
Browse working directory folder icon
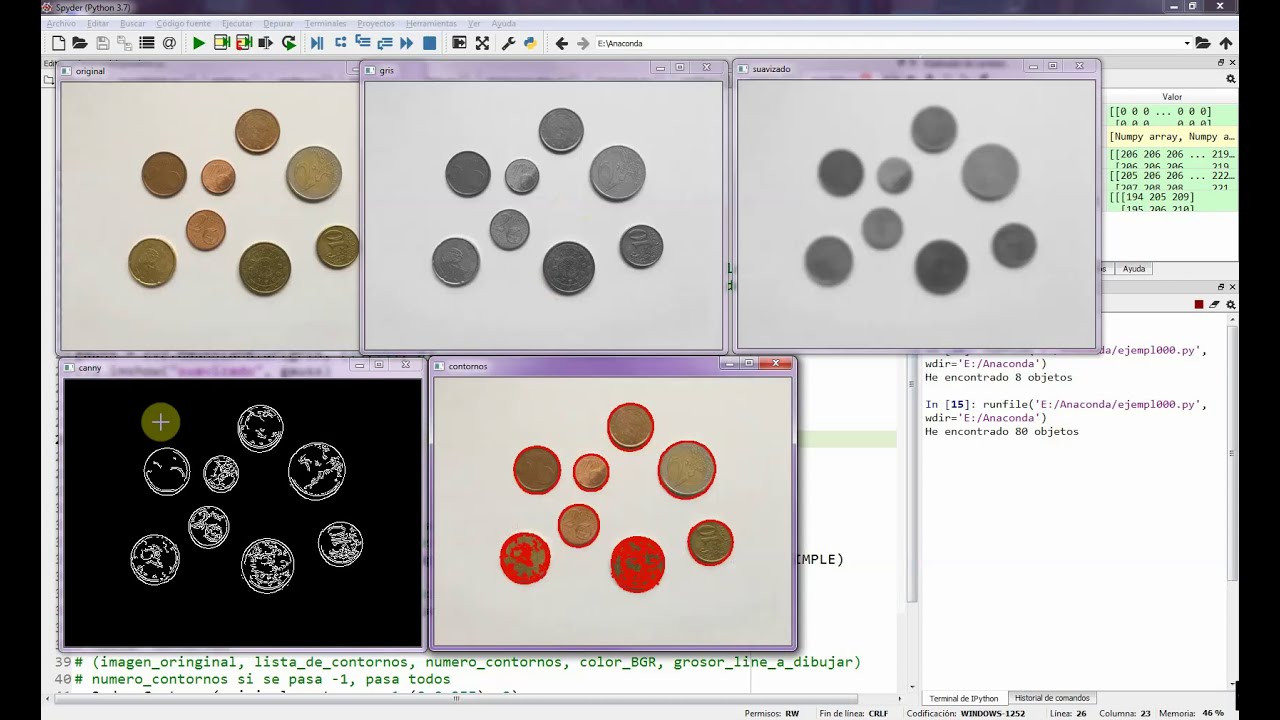[1203, 43]
